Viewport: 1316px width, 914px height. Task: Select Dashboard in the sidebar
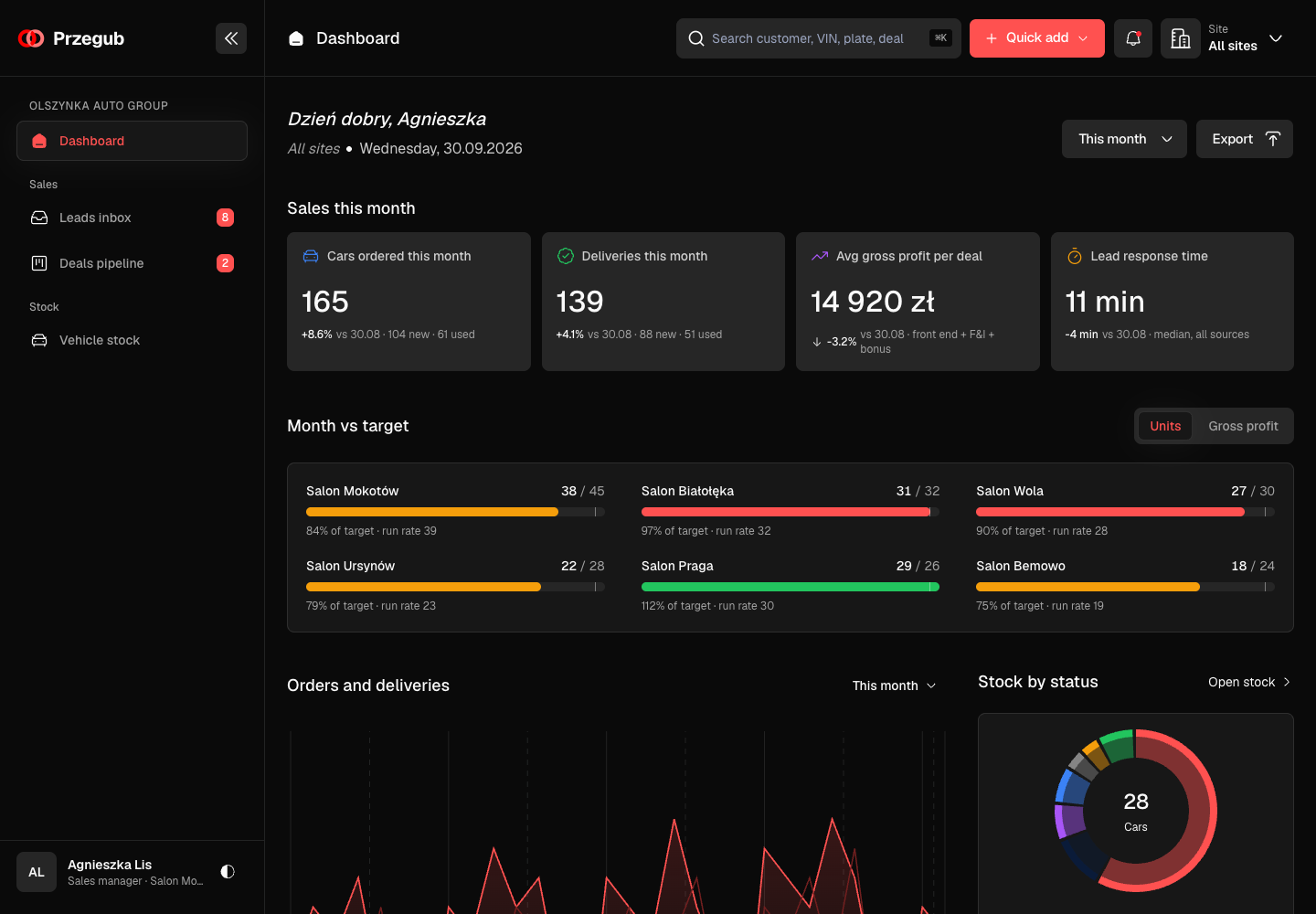coord(132,141)
